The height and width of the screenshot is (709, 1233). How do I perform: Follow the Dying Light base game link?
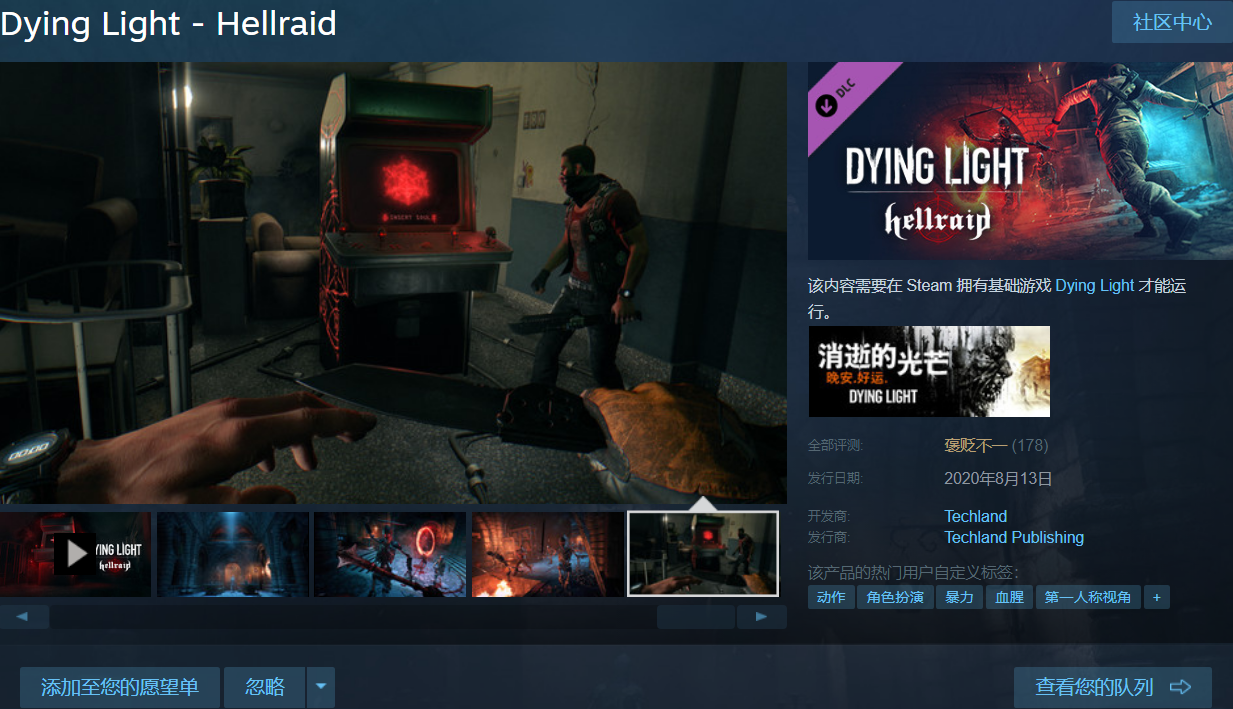pos(1095,285)
